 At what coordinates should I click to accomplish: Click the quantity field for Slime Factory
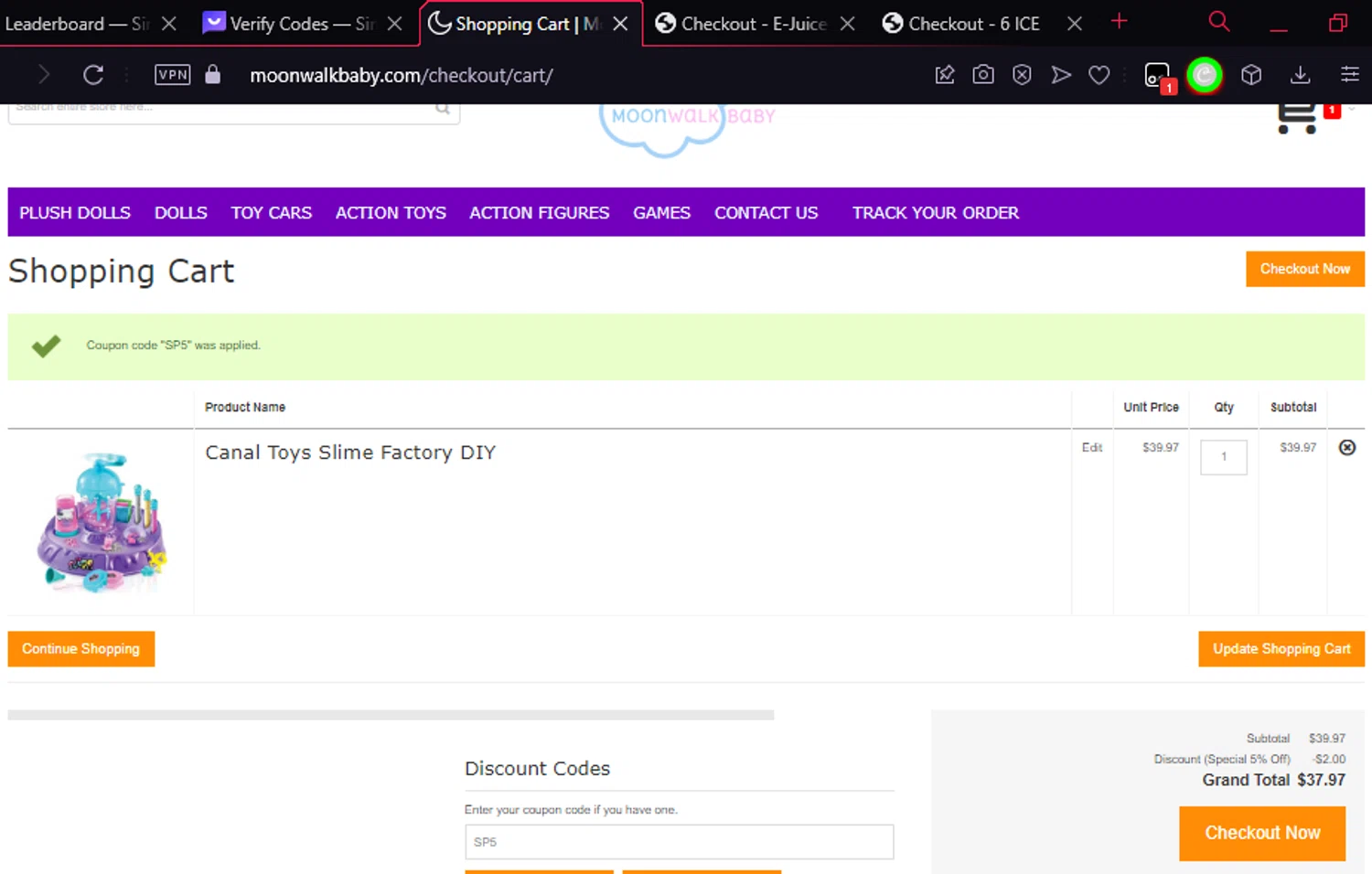tap(1224, 457)
